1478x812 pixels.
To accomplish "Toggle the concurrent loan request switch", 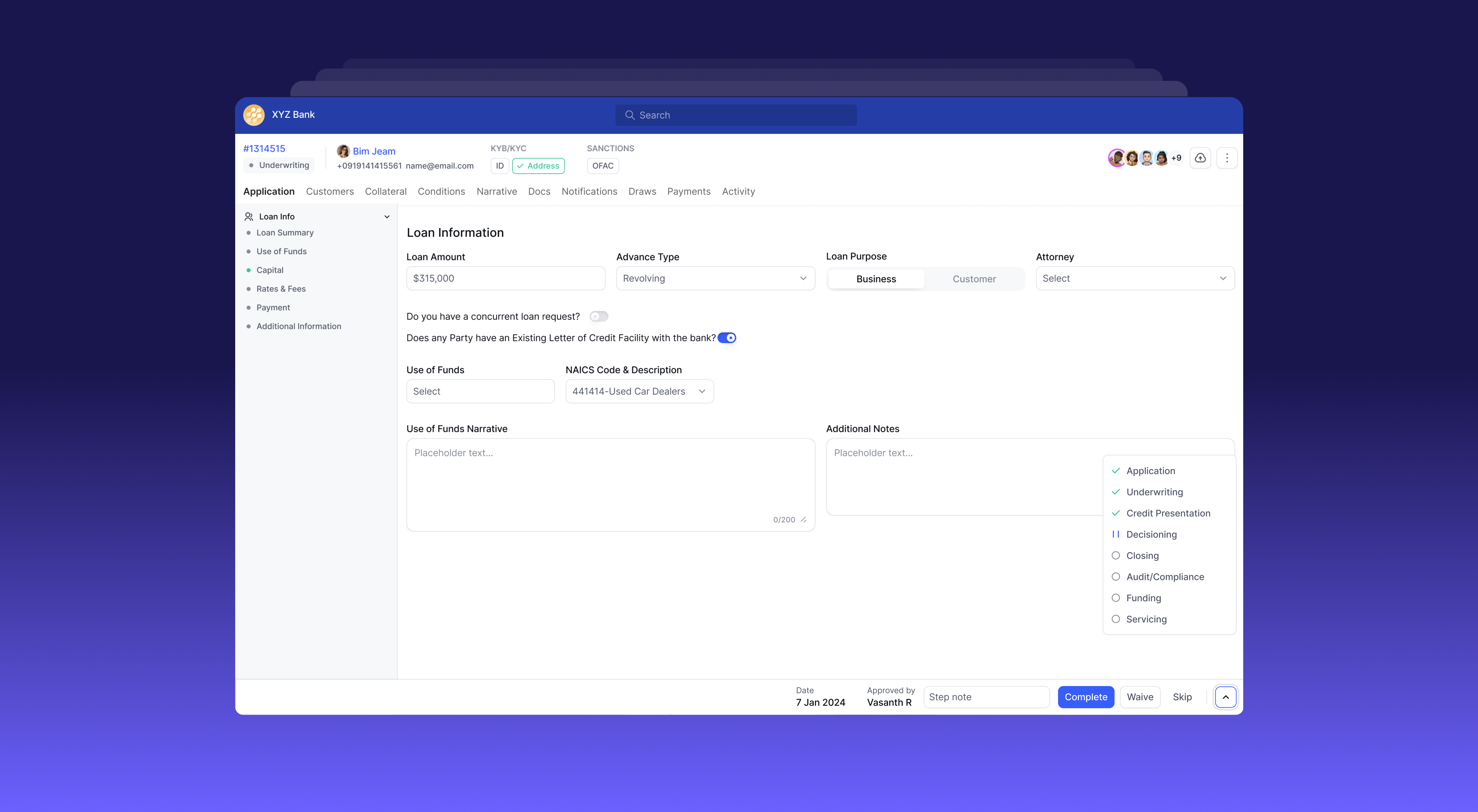I will tap(599, 317).
